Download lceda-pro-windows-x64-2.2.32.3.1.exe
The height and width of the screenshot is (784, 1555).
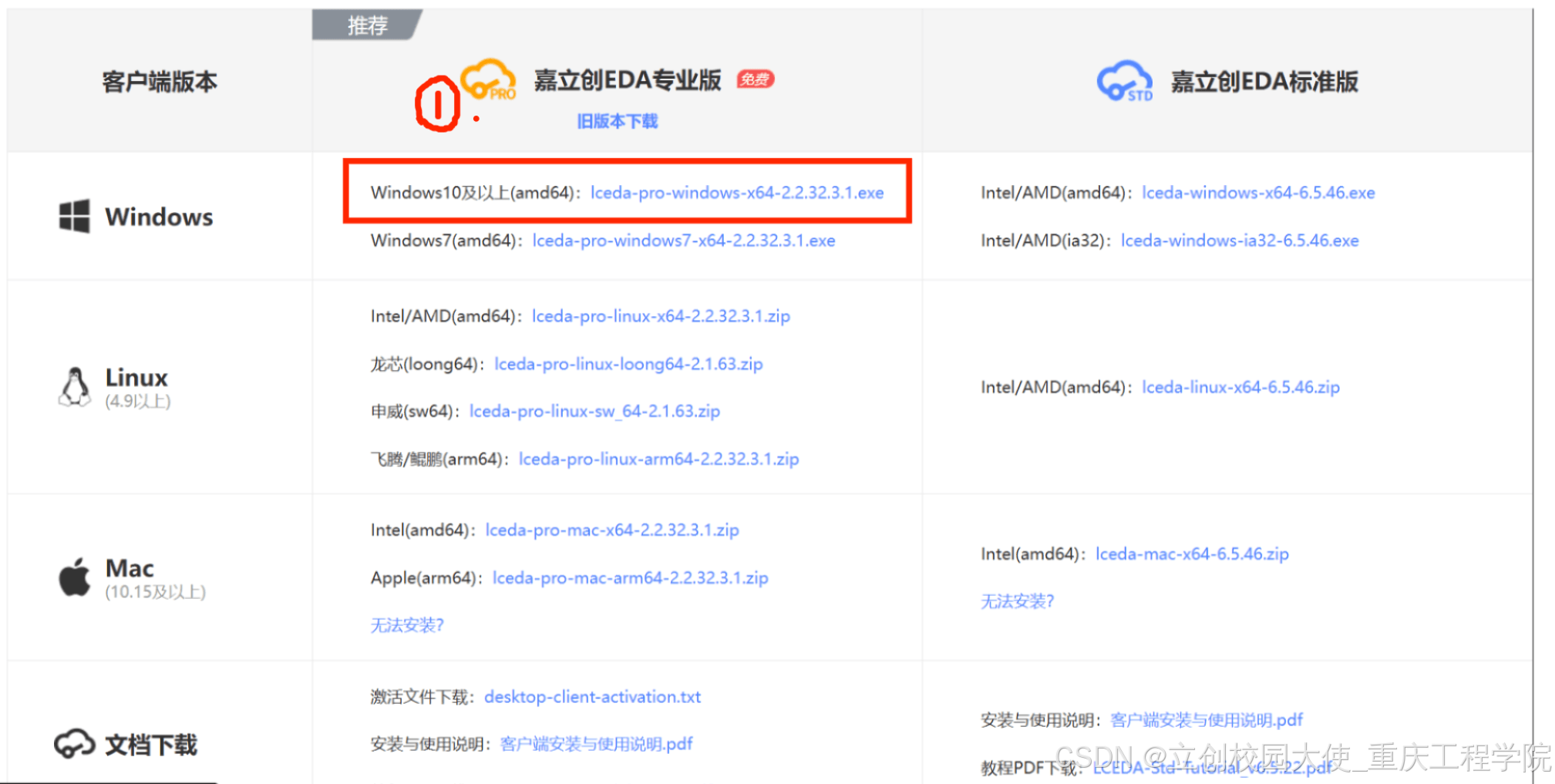(x=737, y=193)
